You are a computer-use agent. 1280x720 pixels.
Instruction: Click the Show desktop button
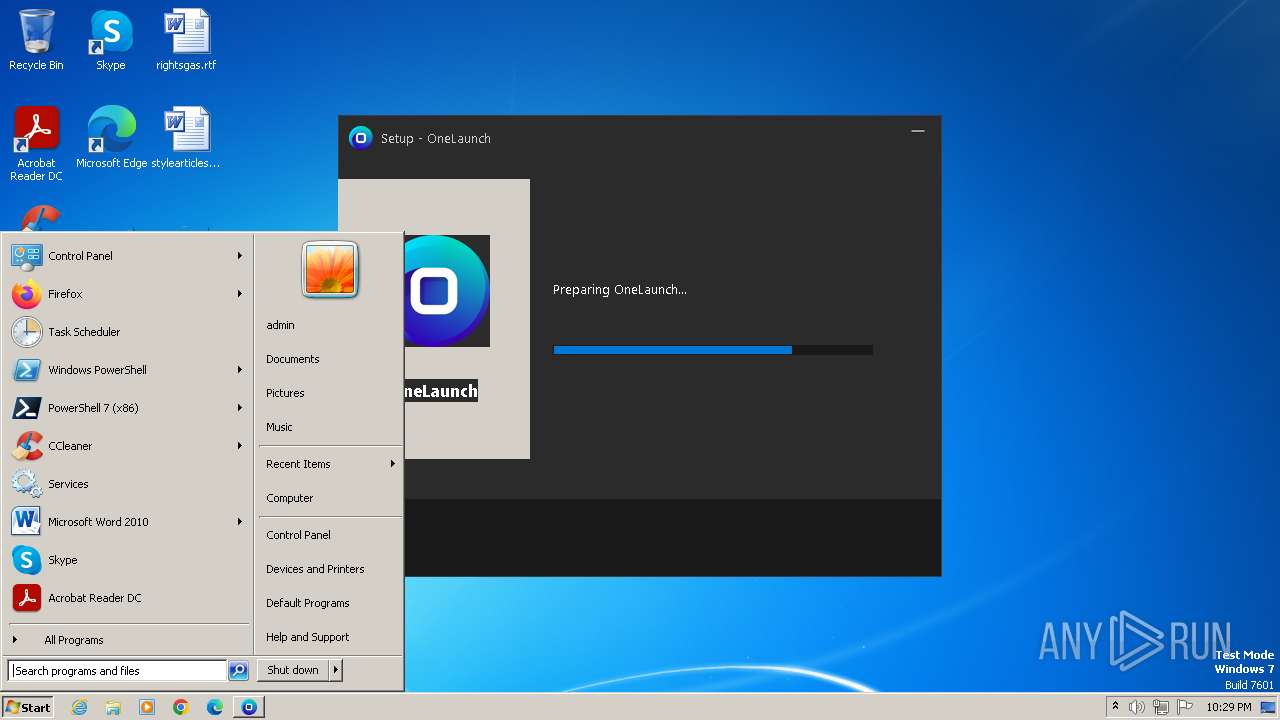tap(1268, 707)
